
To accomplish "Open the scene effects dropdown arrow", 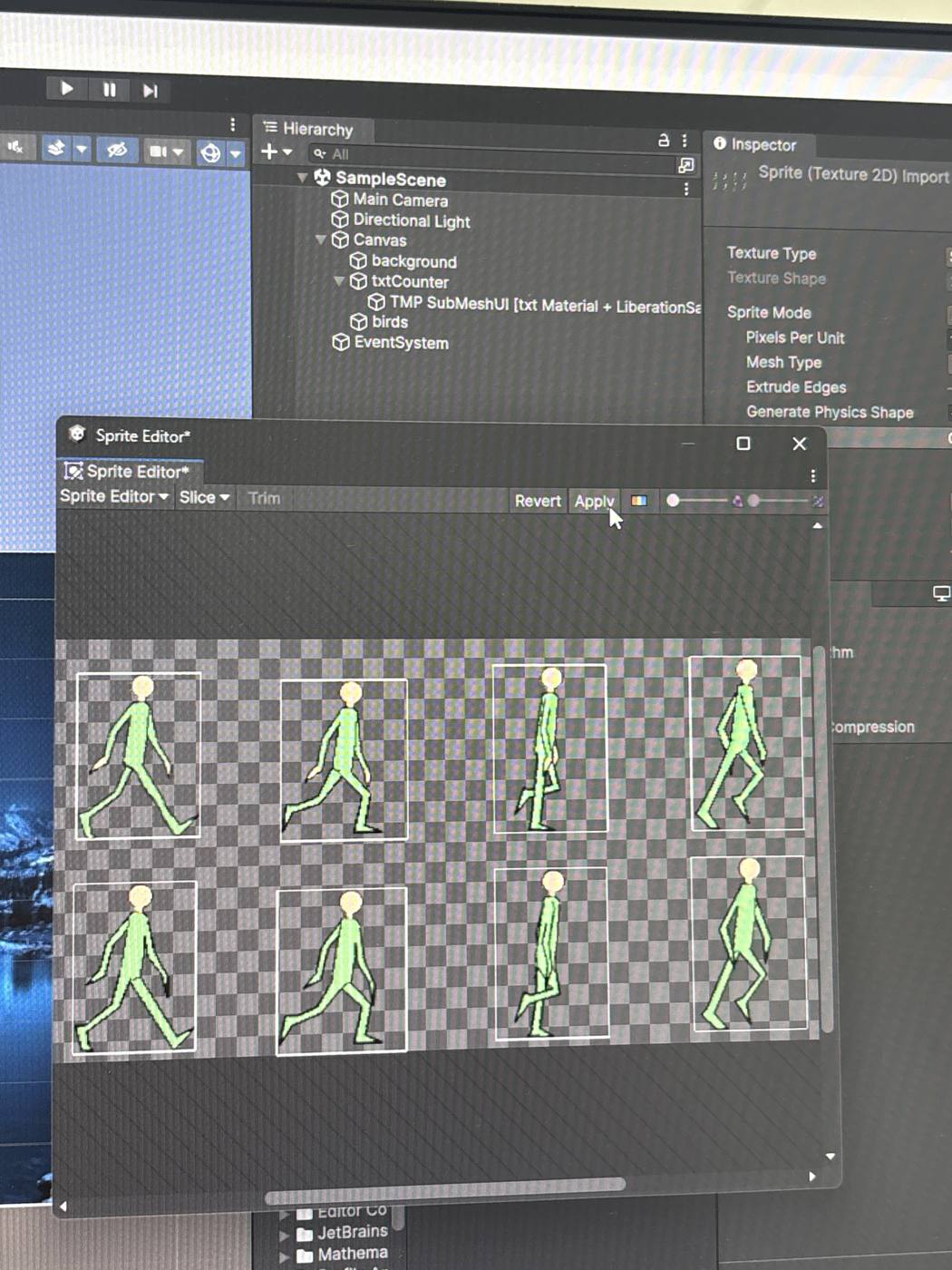I will click(82, 149).
